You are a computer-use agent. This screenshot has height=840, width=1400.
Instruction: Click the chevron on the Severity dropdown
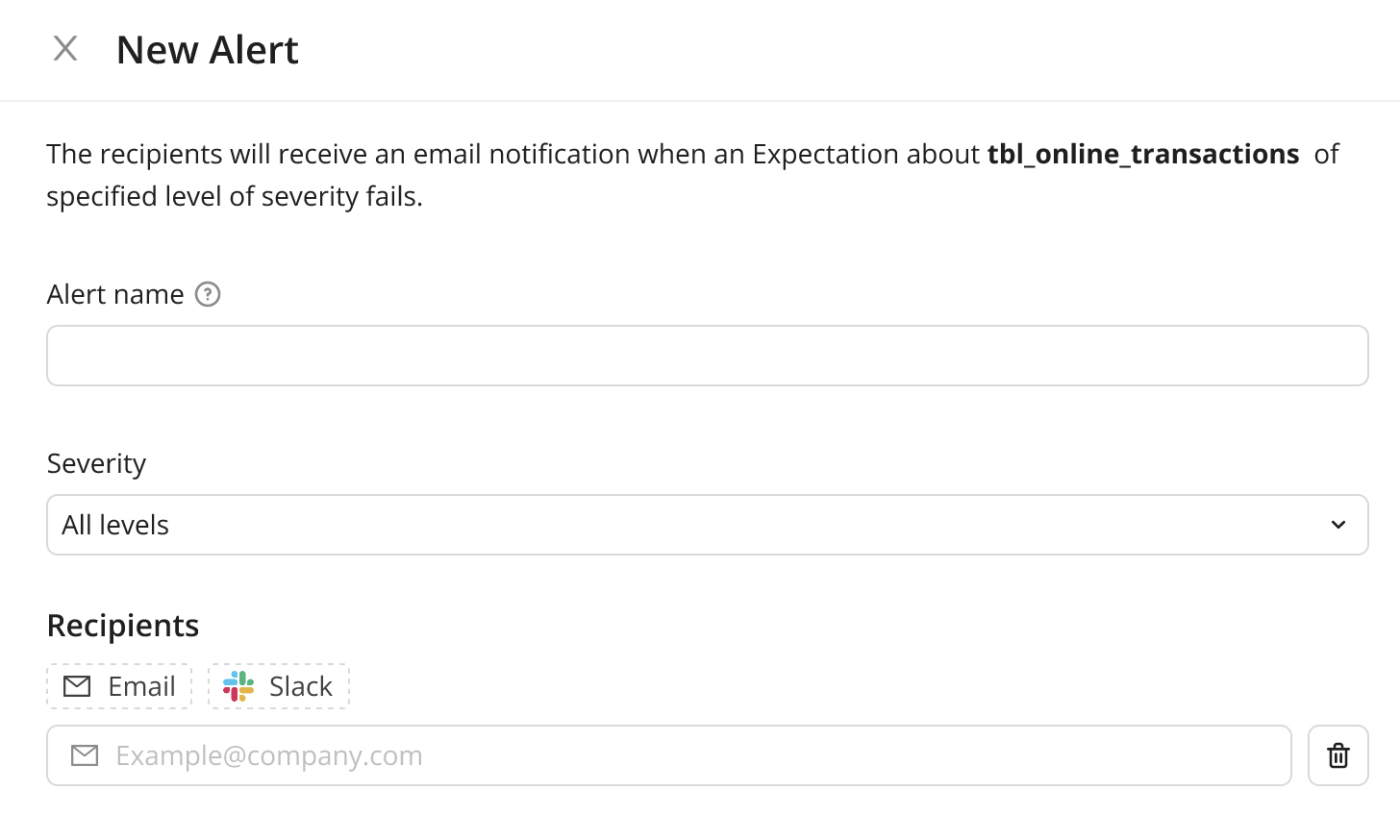(1337, 525)
